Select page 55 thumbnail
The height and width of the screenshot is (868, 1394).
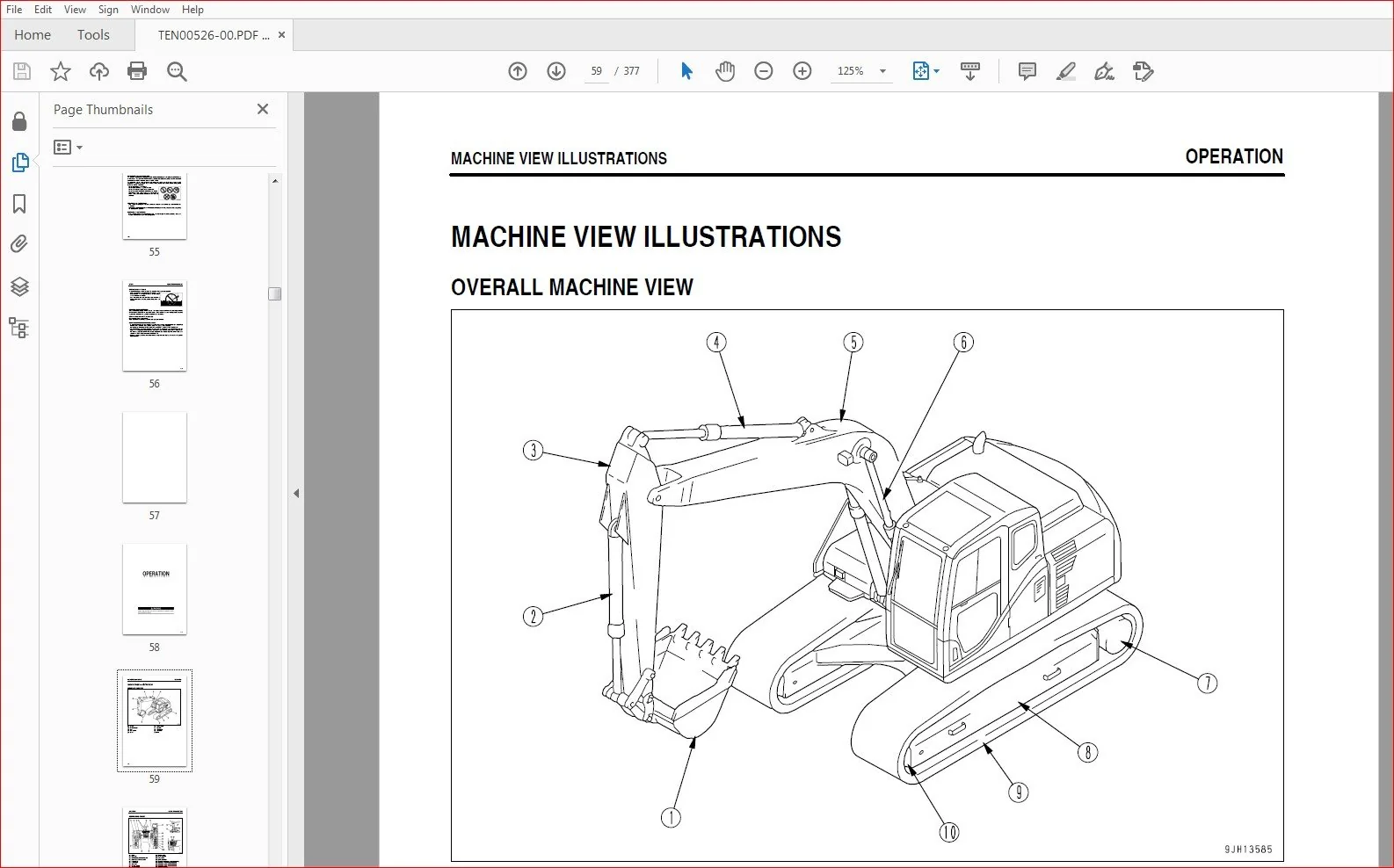155,206
